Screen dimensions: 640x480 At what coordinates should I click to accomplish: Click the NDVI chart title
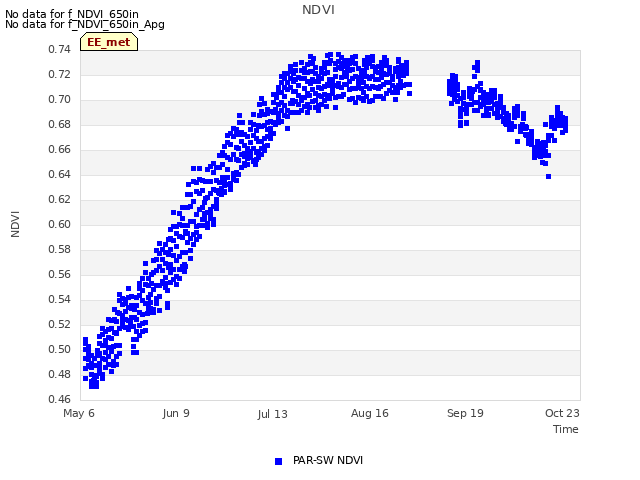318,10
